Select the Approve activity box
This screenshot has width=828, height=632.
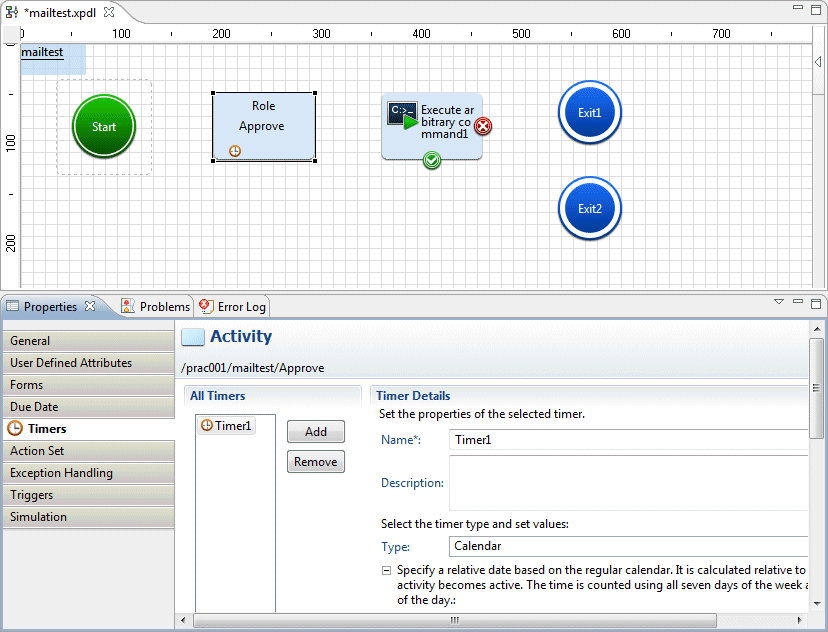tap(264, 127)
